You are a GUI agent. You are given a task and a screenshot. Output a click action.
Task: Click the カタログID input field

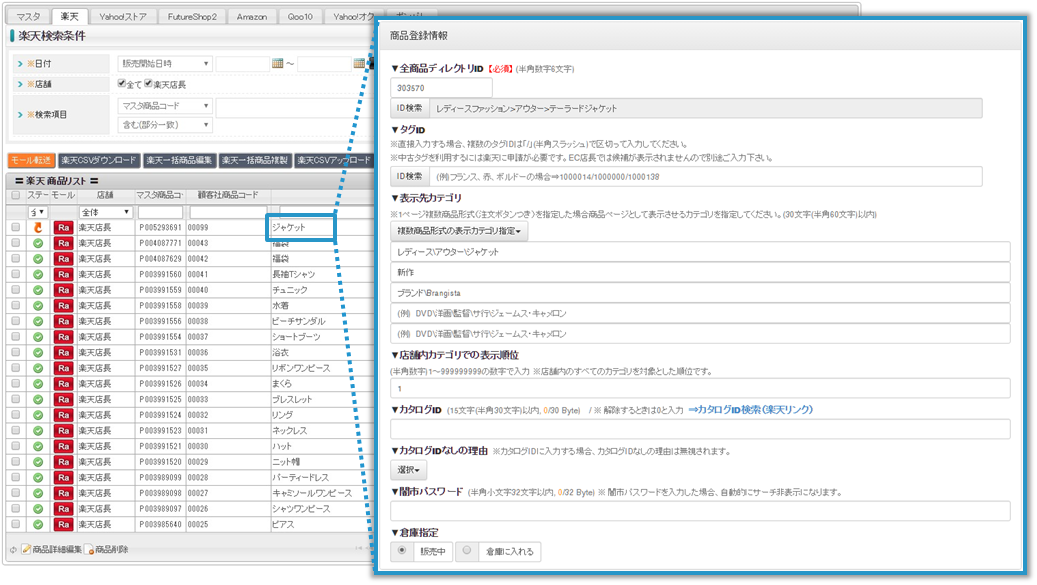coord(700,429)
